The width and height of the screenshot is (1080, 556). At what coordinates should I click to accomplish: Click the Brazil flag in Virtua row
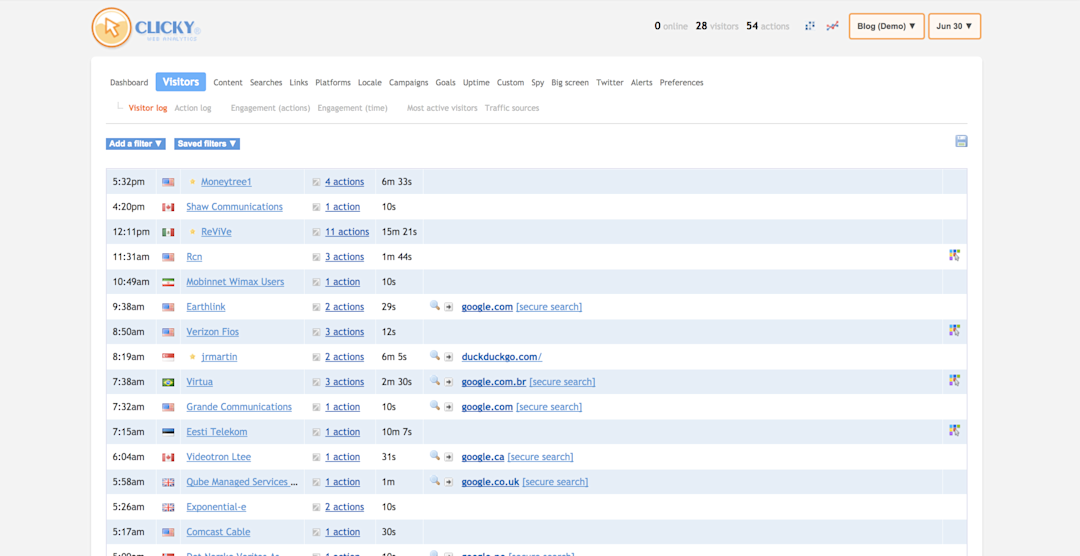coord(168,382)
